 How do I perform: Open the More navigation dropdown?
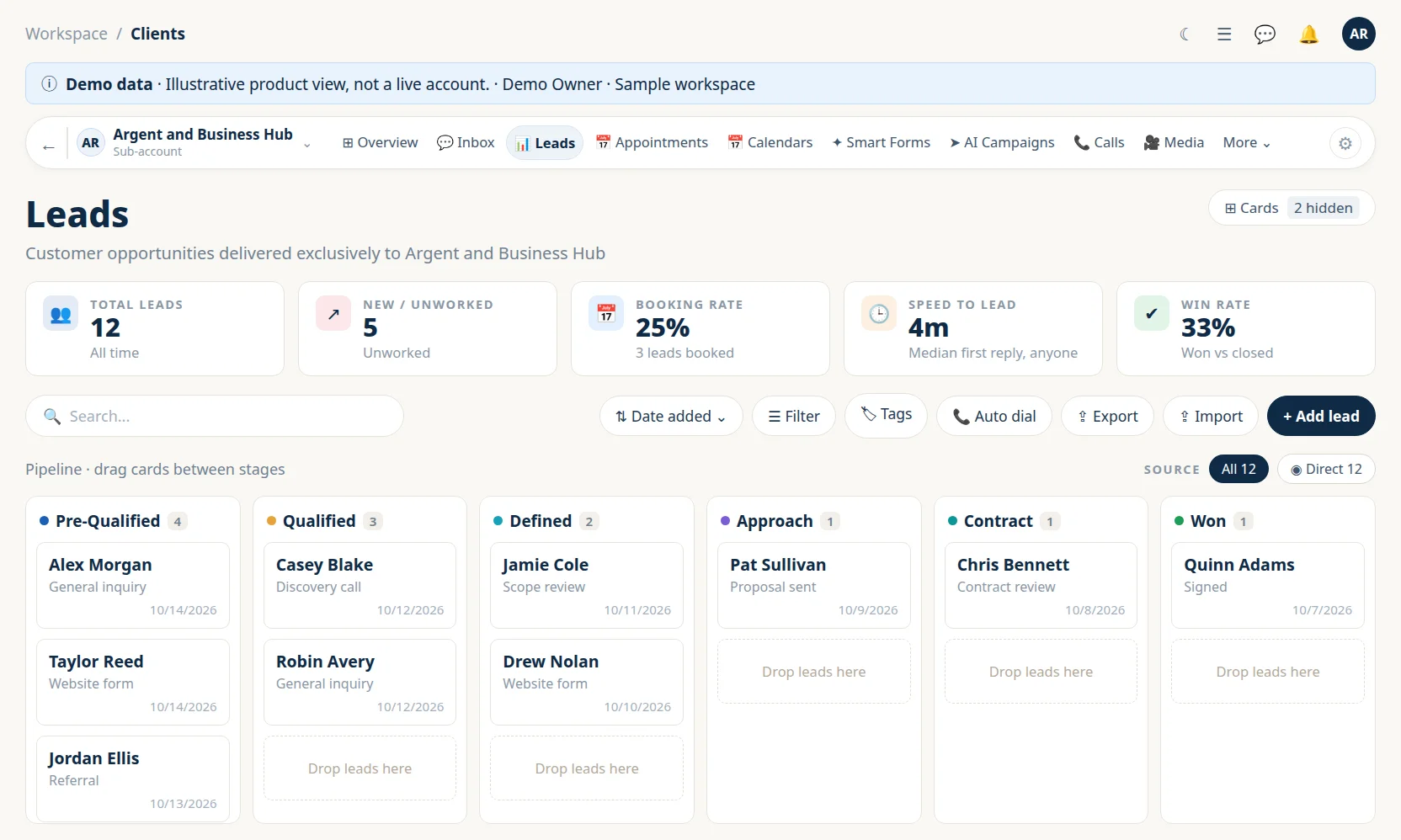1247,143
